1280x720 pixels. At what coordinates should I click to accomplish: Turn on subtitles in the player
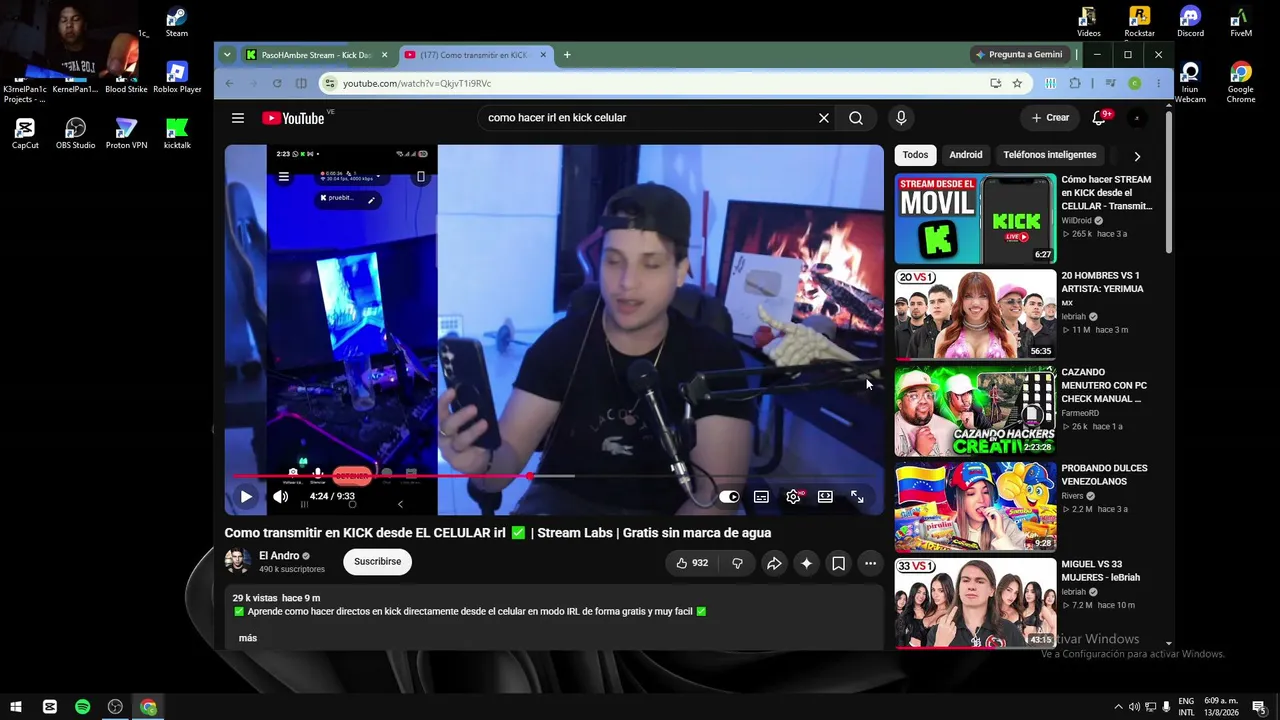(761, 497)
